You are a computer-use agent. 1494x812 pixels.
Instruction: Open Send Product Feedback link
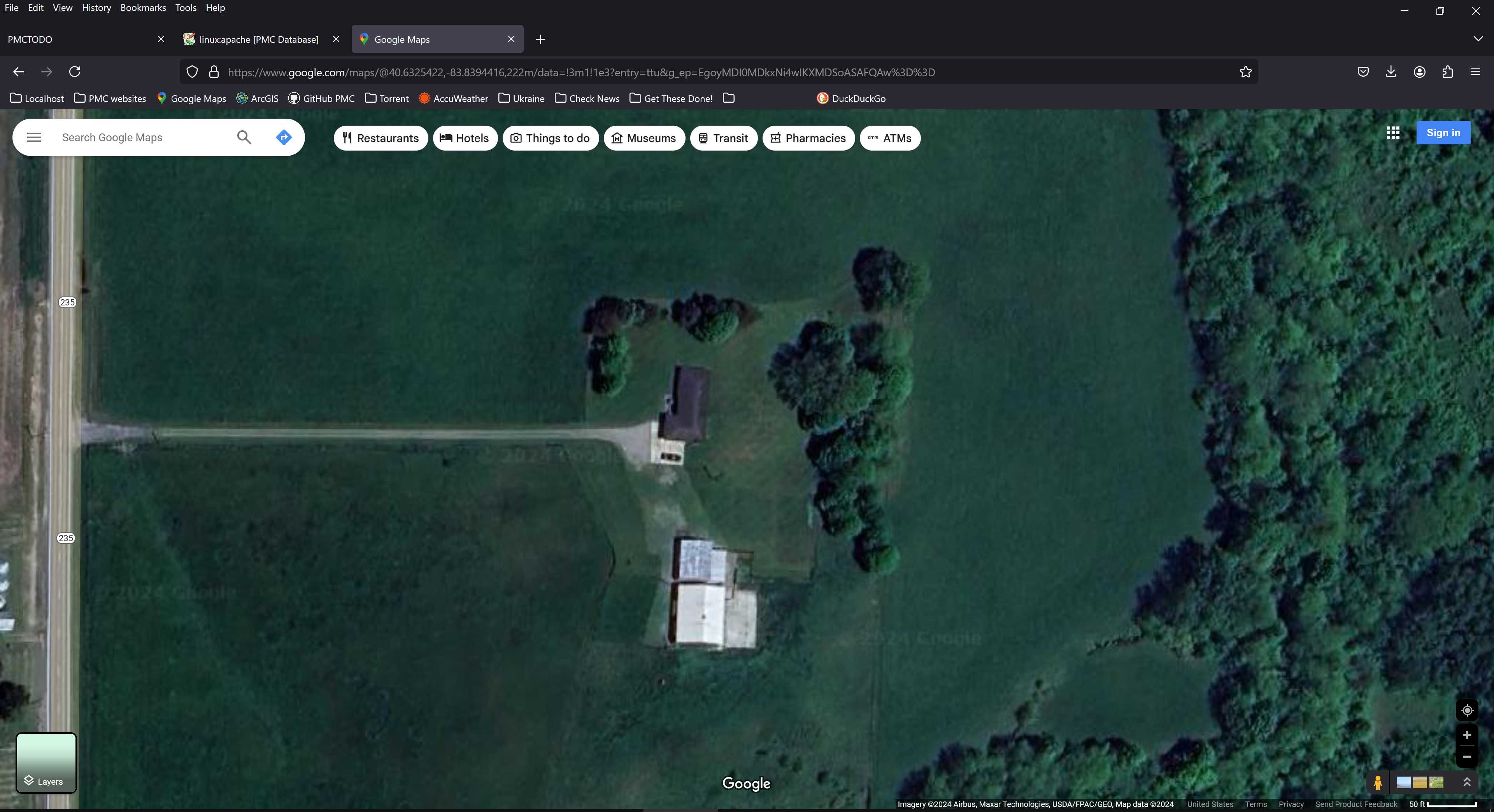(1356, 805)
